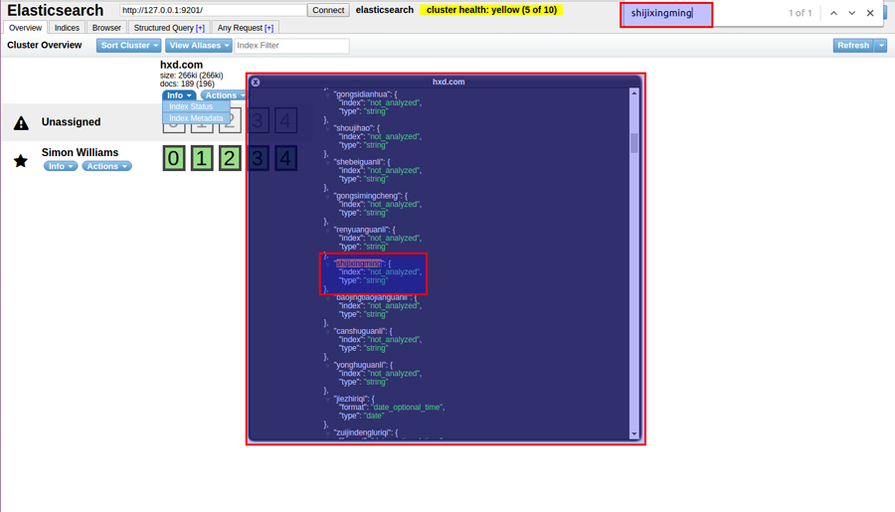Viewport: 895px width, 512px height.
Task: Select shard 4 of Simon Williams node
Action: click(x=285, y=158)
